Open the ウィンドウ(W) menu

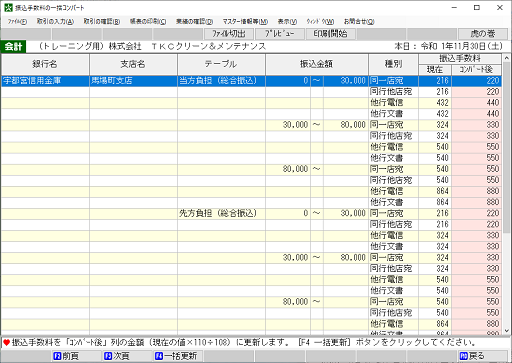click(x=320, y=22)
